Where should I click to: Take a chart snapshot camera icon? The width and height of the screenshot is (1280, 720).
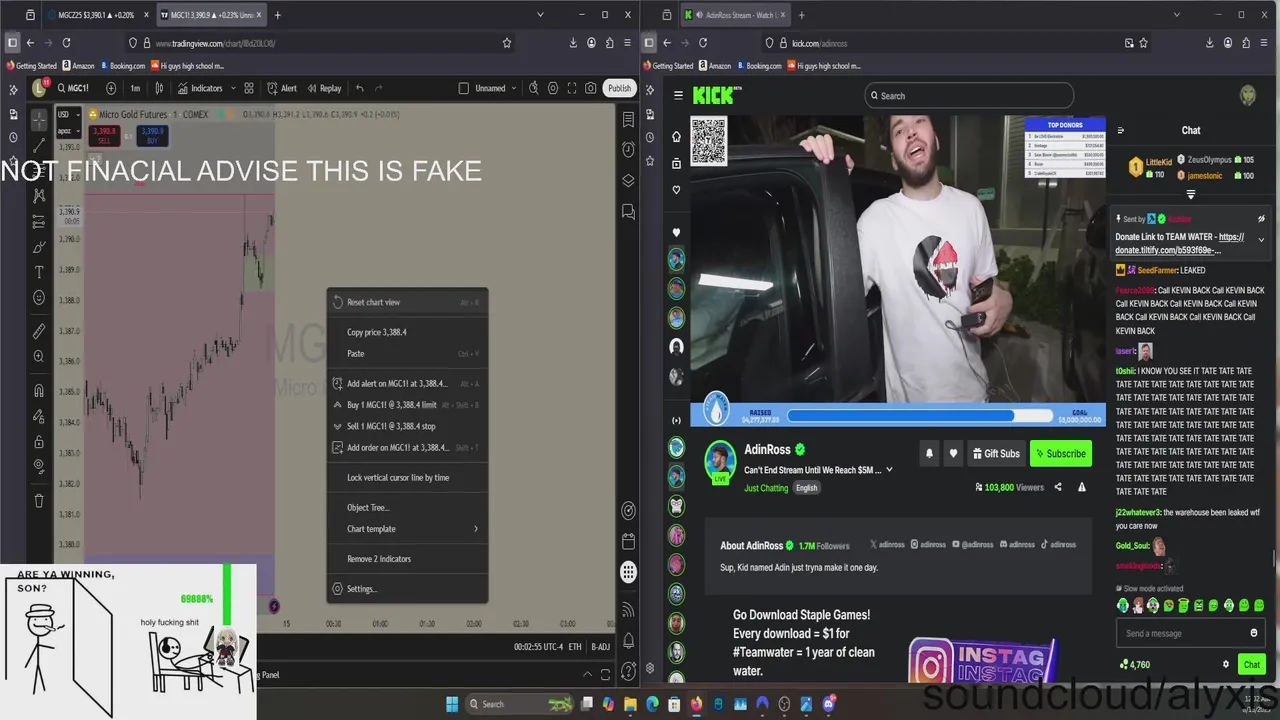tap(591, 88)
